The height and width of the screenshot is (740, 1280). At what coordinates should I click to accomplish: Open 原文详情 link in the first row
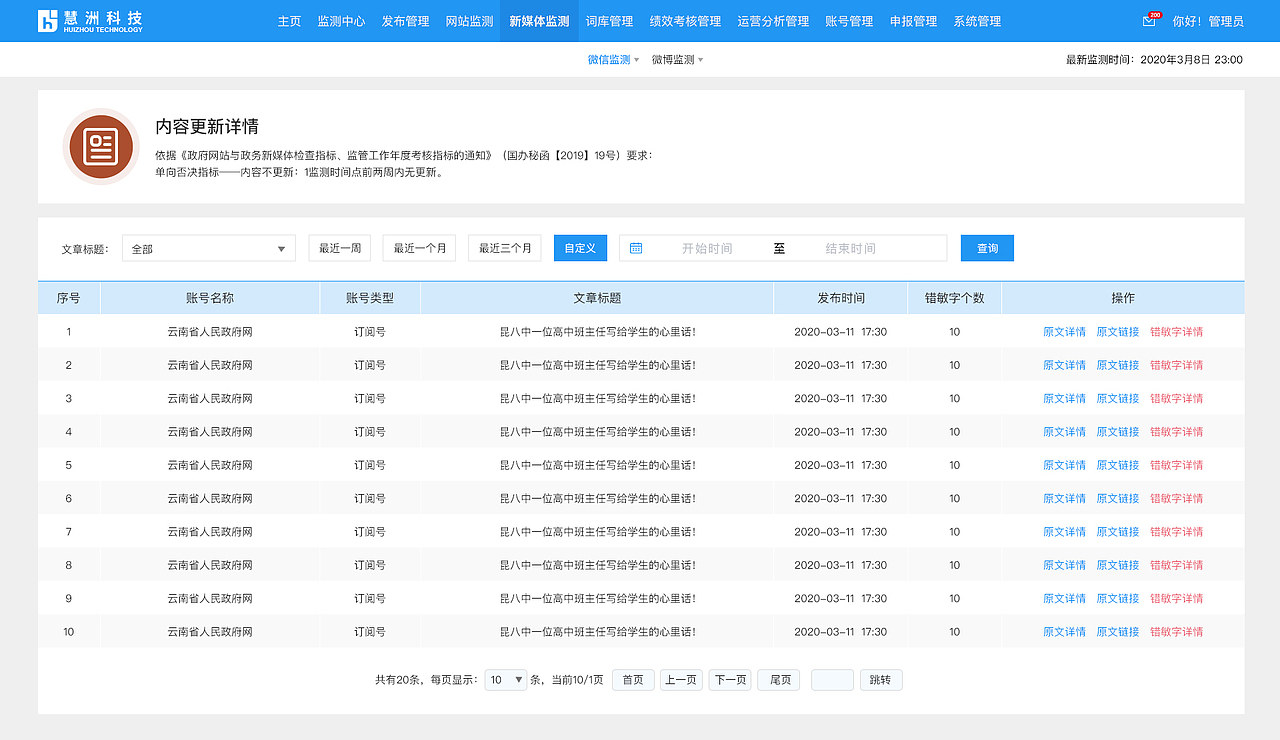1064,331
